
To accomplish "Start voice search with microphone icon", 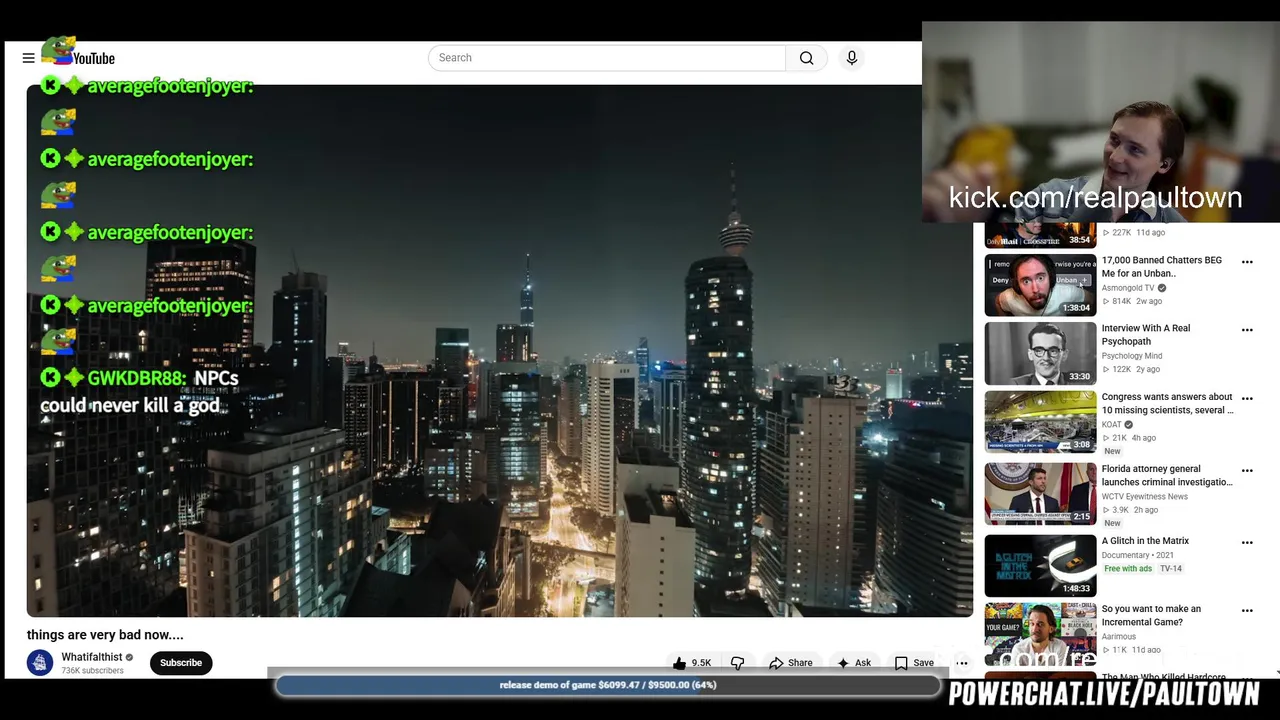I will (x=852, y=58).
